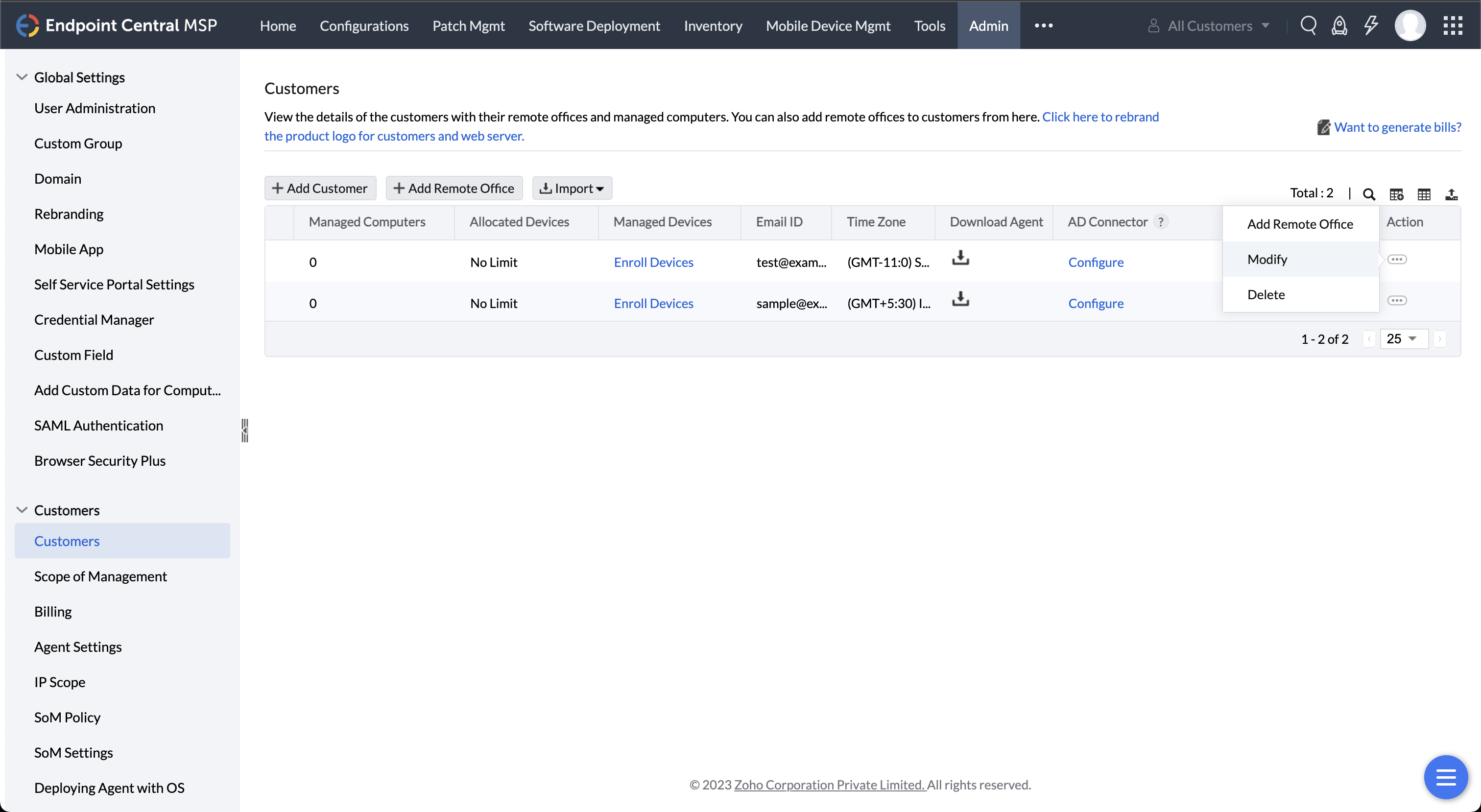Open the apps grid icon in header
The width and height of the screenshot is (1481, 812).
pyautogui.click(x=1452, y=26)
